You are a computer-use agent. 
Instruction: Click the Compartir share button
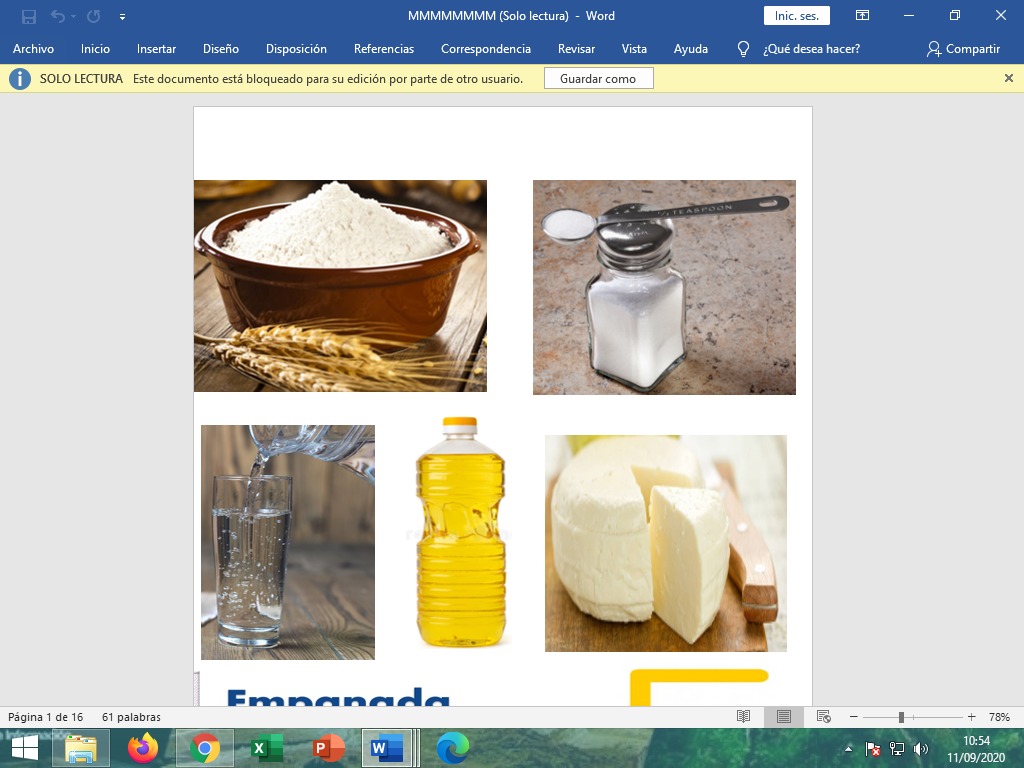pos(963,48)
